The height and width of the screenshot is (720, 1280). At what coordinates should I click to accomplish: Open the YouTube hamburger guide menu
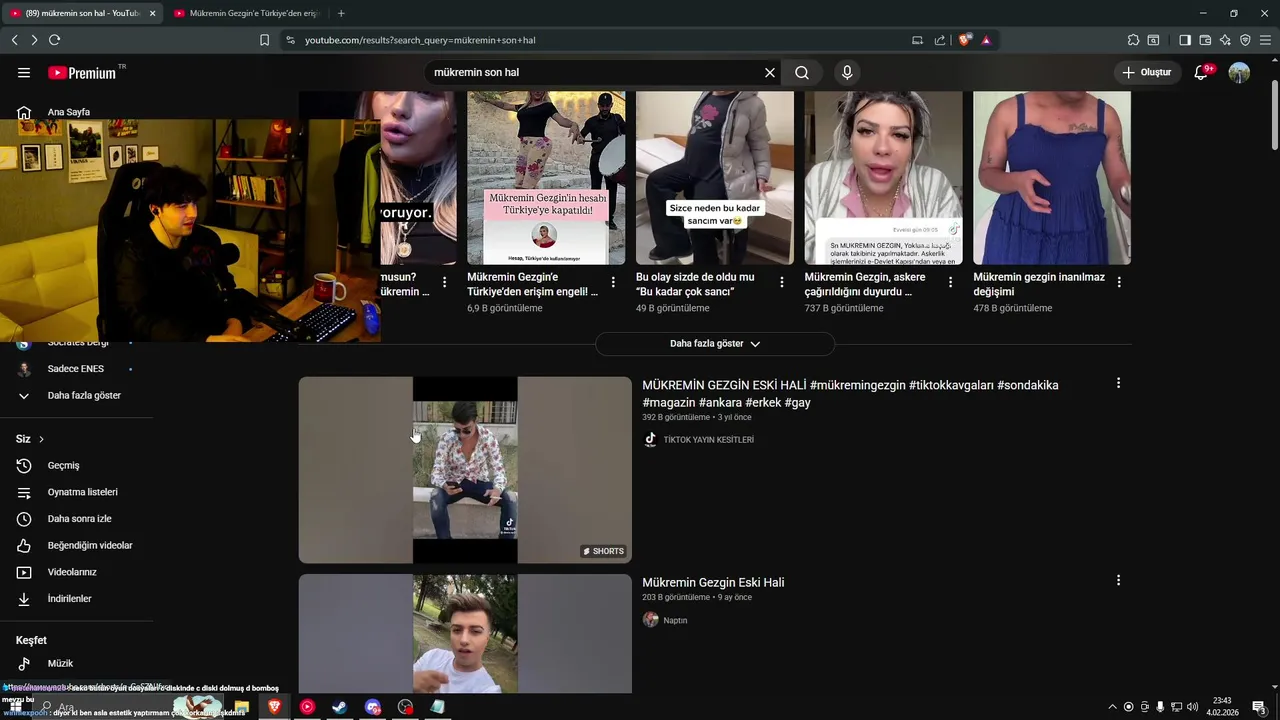pyautogui.click(x=24, y=73)
